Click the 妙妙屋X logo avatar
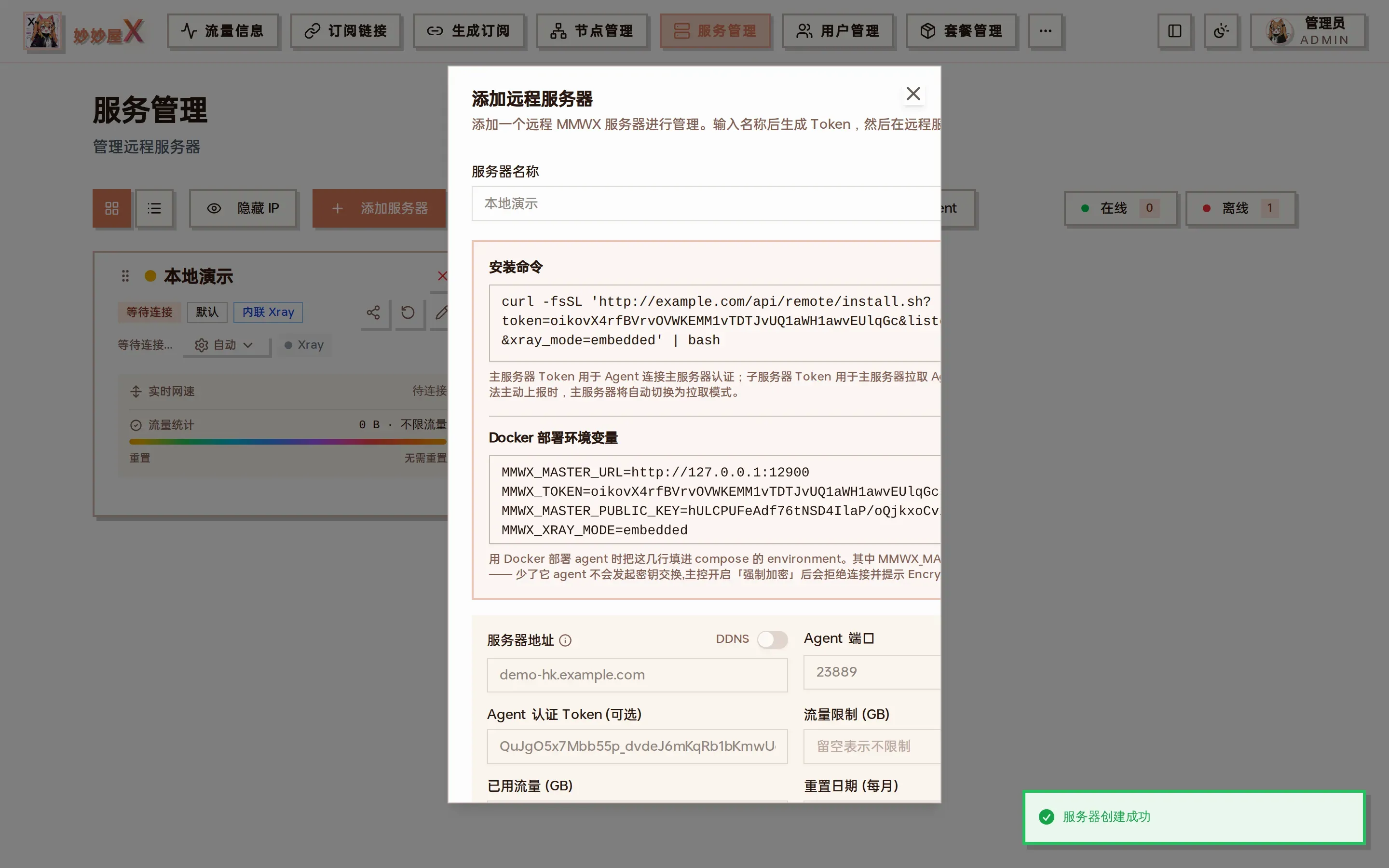 tap(42, 31)
